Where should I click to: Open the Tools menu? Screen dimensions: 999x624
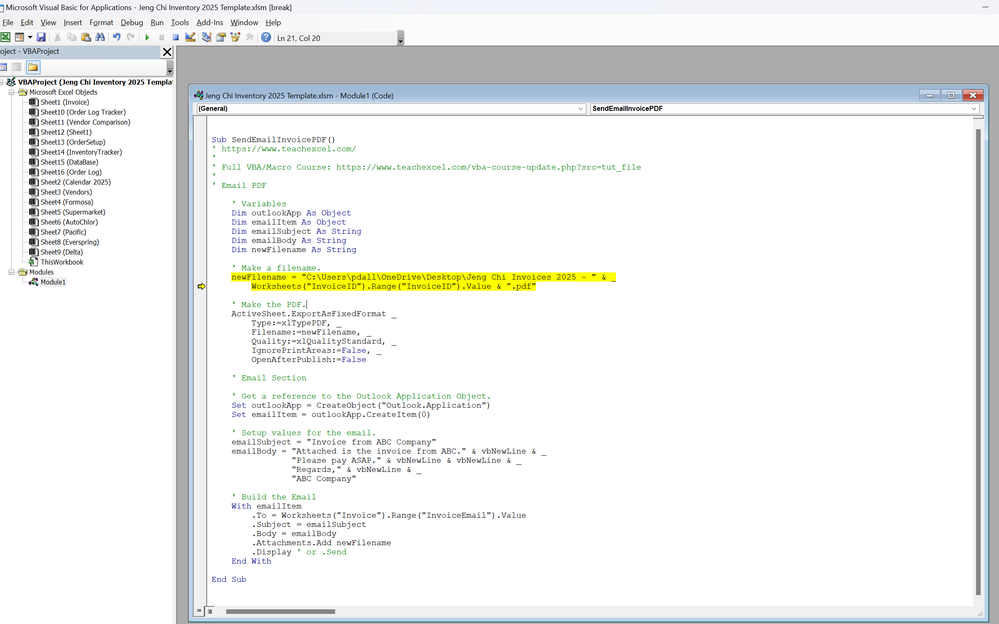pyautogui.click(x=180, y=22)
